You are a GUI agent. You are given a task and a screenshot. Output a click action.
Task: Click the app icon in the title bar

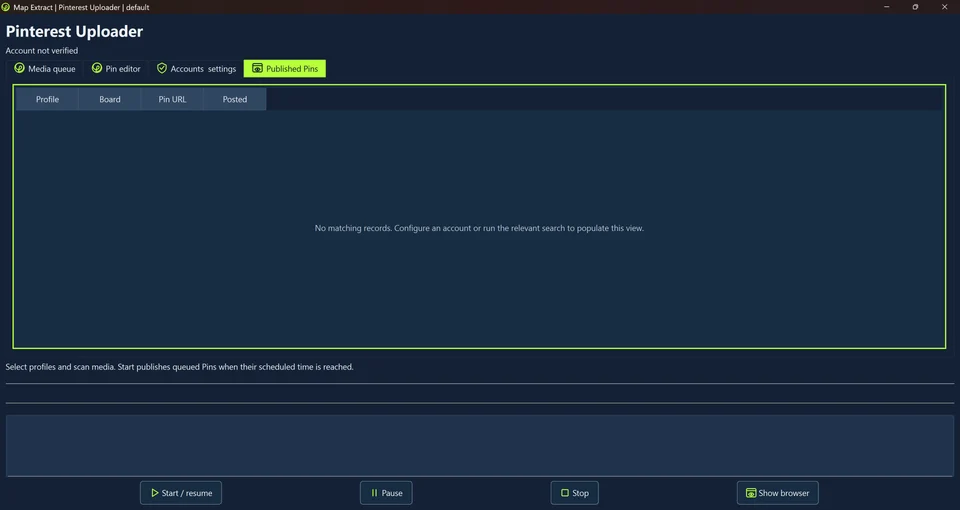[x=6, y=7]
